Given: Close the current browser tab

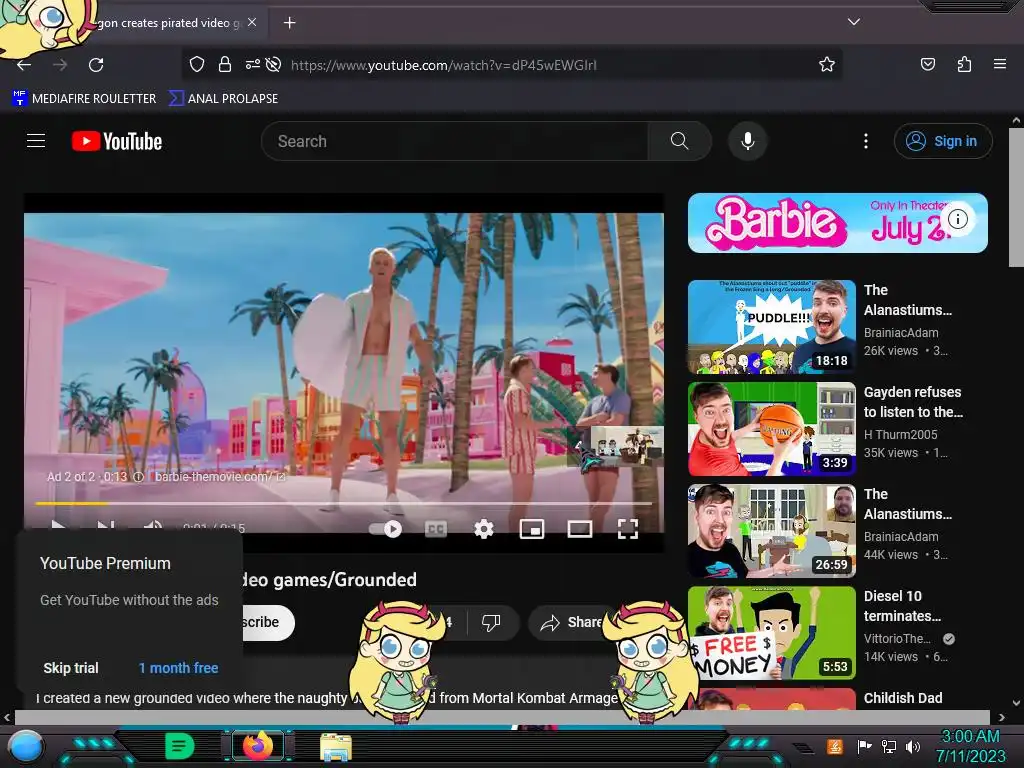Looking at the screenshot, I should [252, 22].
